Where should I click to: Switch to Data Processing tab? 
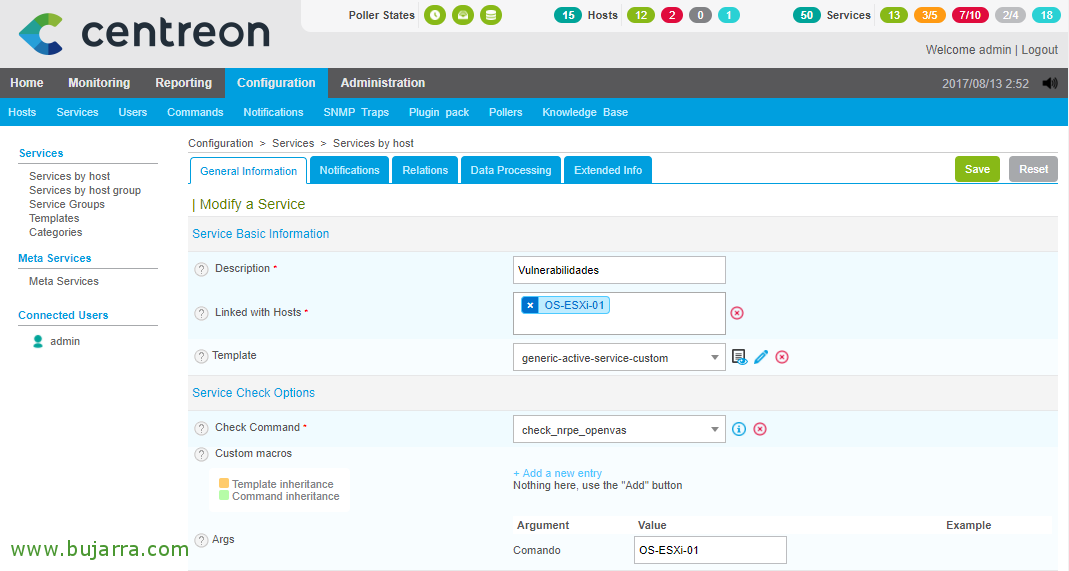(x=511, y=170)
